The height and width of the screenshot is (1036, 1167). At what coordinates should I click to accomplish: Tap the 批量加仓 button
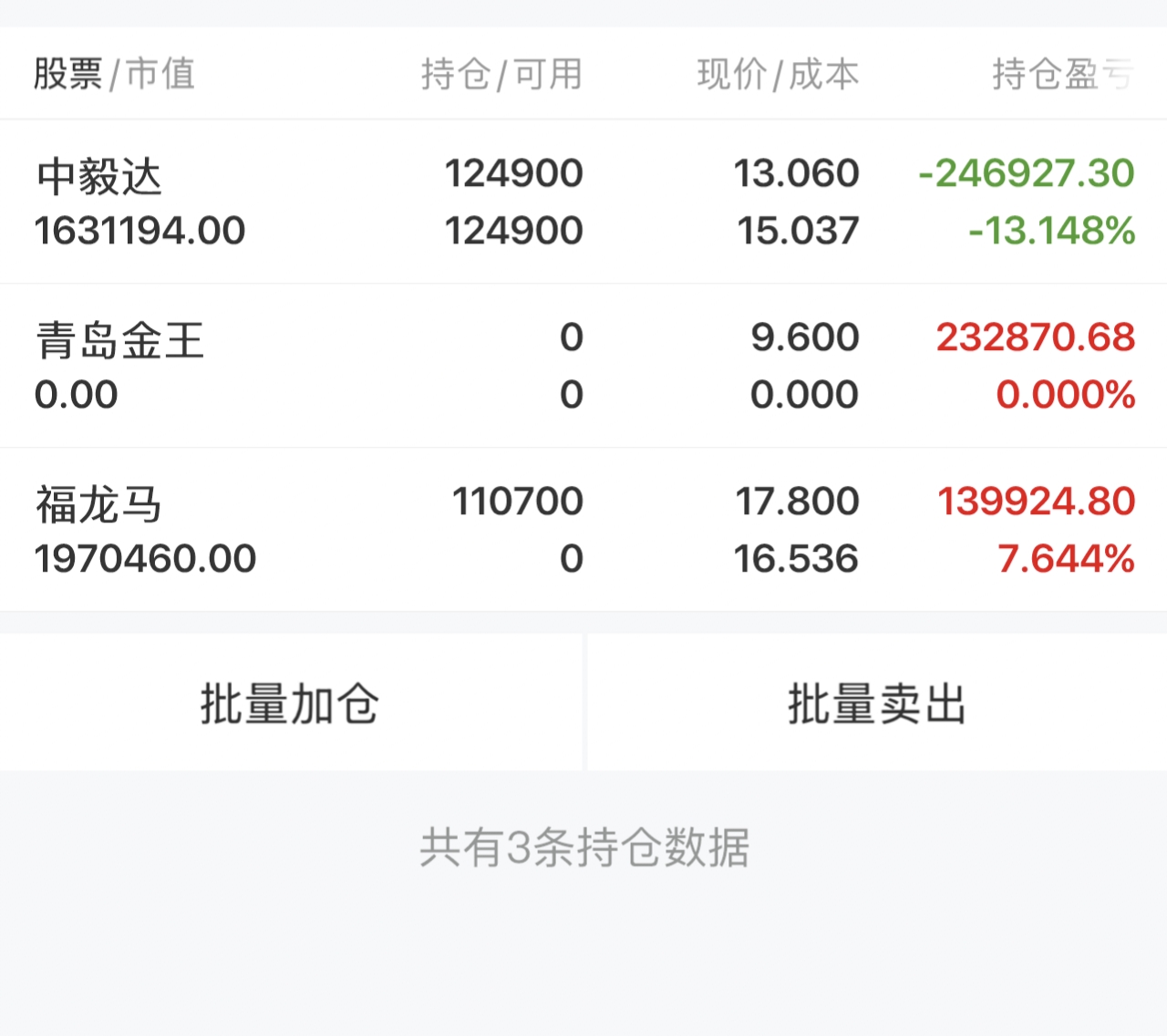point(290,702)
